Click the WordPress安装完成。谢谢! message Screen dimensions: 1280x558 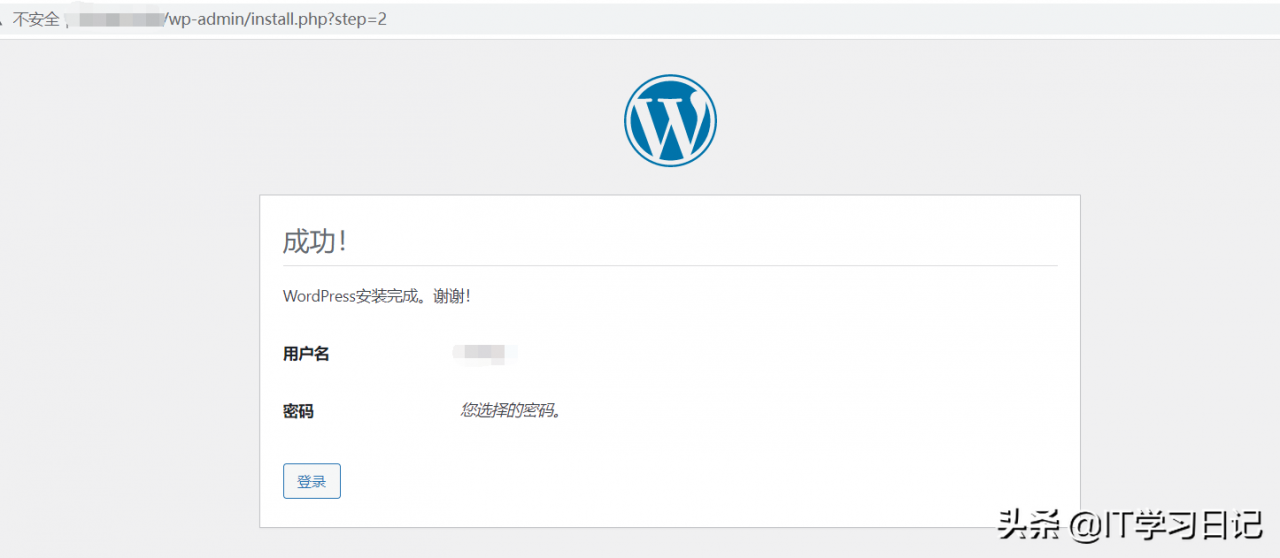click(377, 296)
